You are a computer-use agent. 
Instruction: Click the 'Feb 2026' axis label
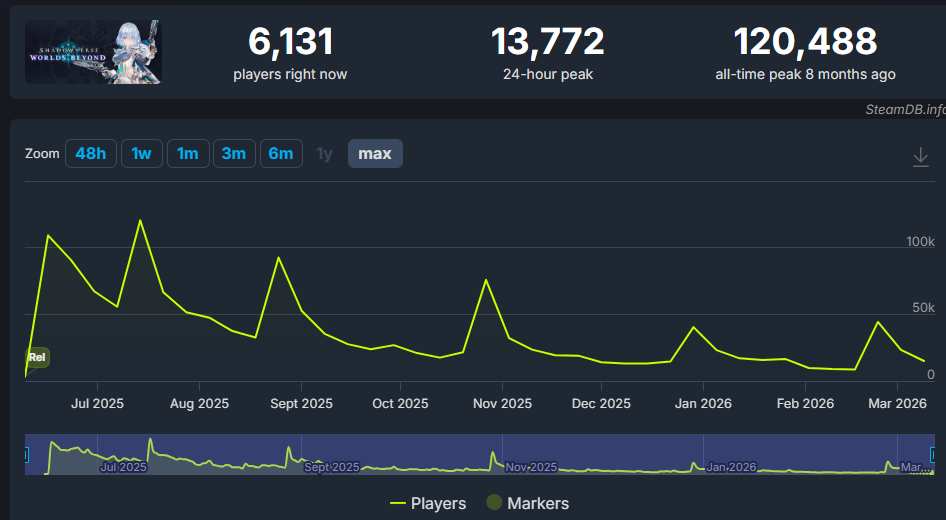(x=805, y=404)
